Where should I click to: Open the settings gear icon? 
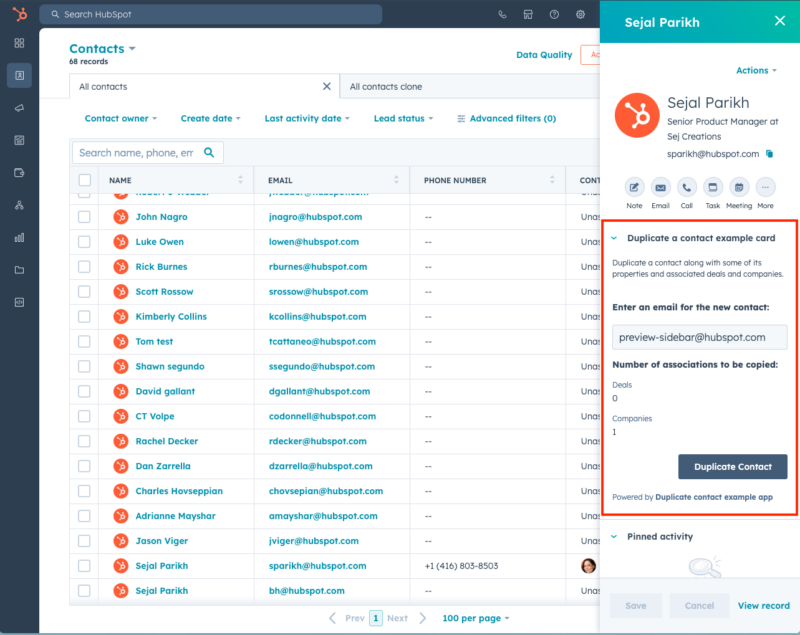tap(580, 14)
